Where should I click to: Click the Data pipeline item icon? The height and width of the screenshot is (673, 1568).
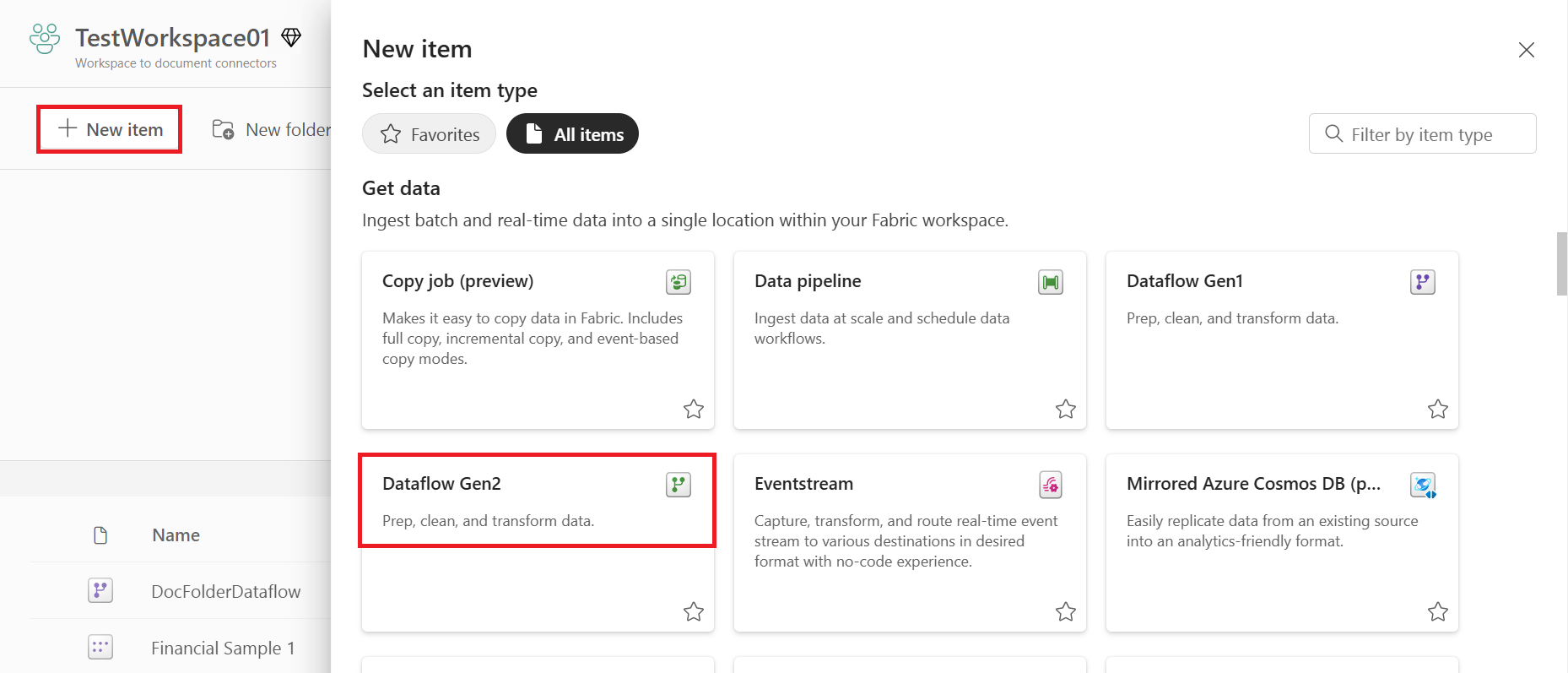1051,282
